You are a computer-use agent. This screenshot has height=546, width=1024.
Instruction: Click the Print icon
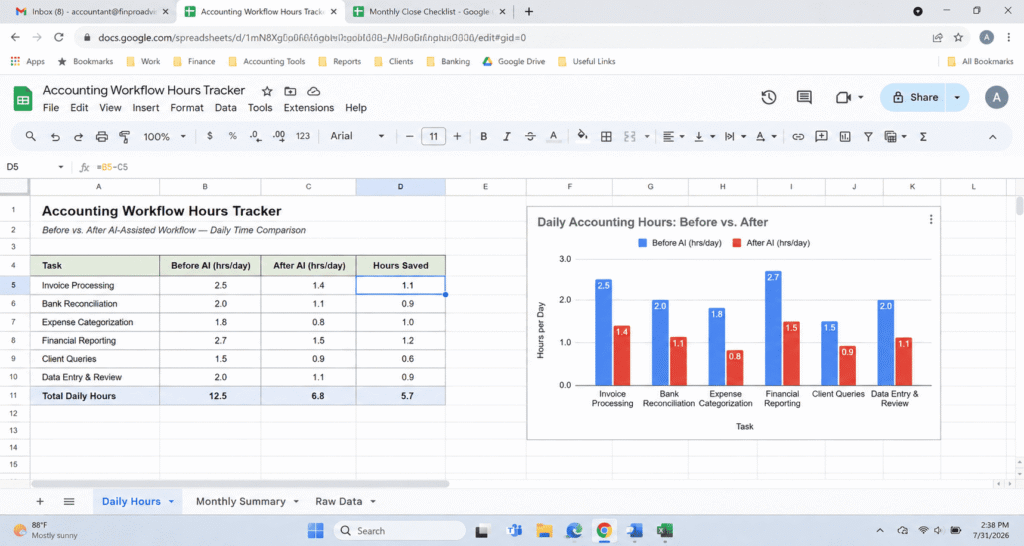coord(101,136)
